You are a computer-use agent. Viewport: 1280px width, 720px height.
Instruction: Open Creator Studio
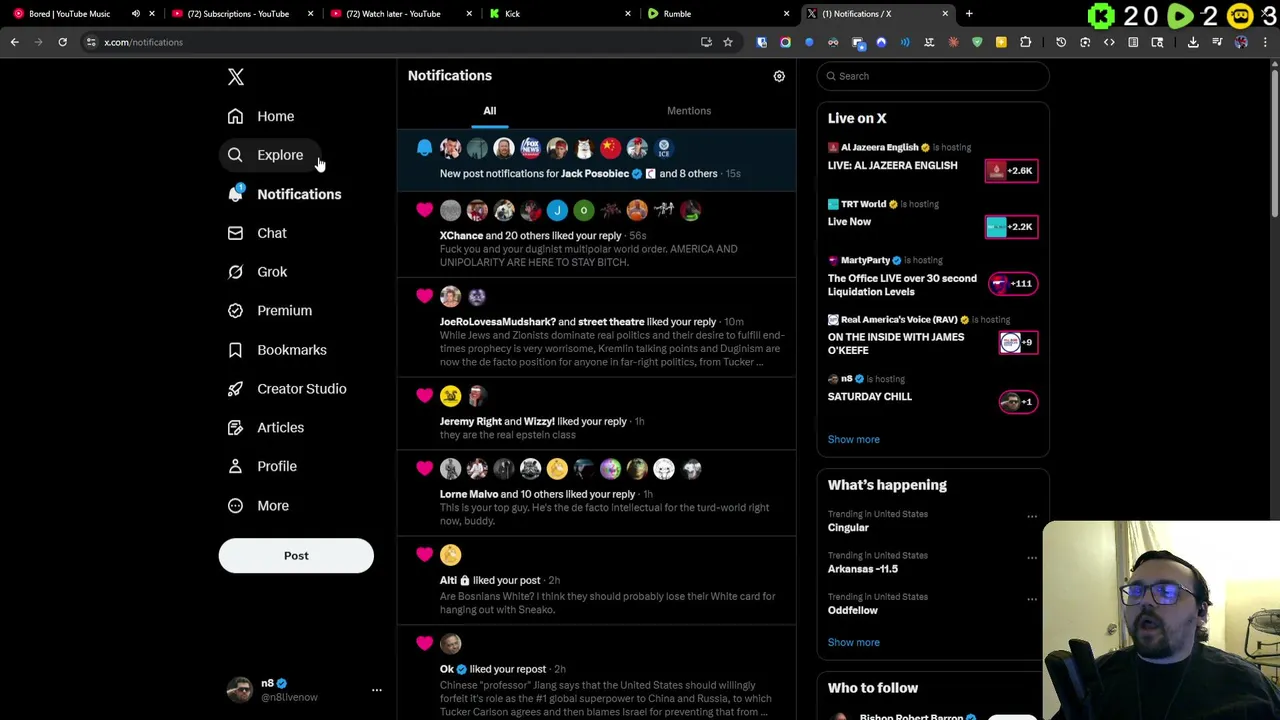tap(287, 388)
